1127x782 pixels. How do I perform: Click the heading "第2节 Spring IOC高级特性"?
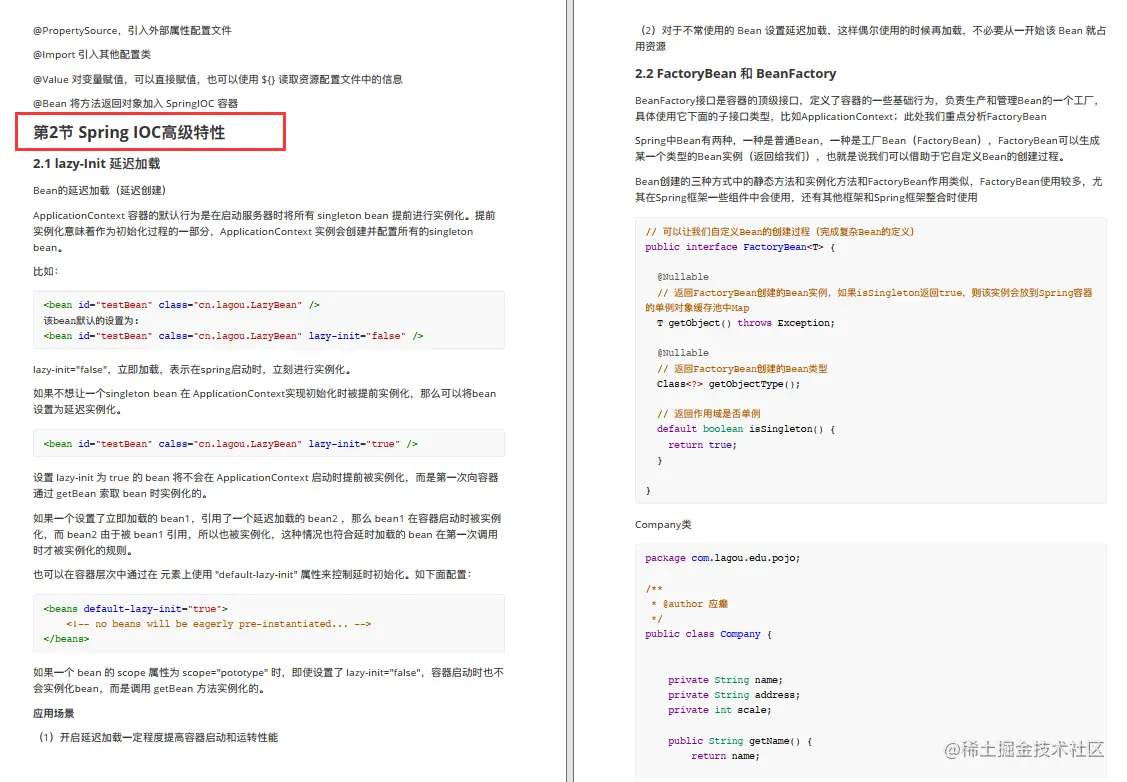[129, 132]
